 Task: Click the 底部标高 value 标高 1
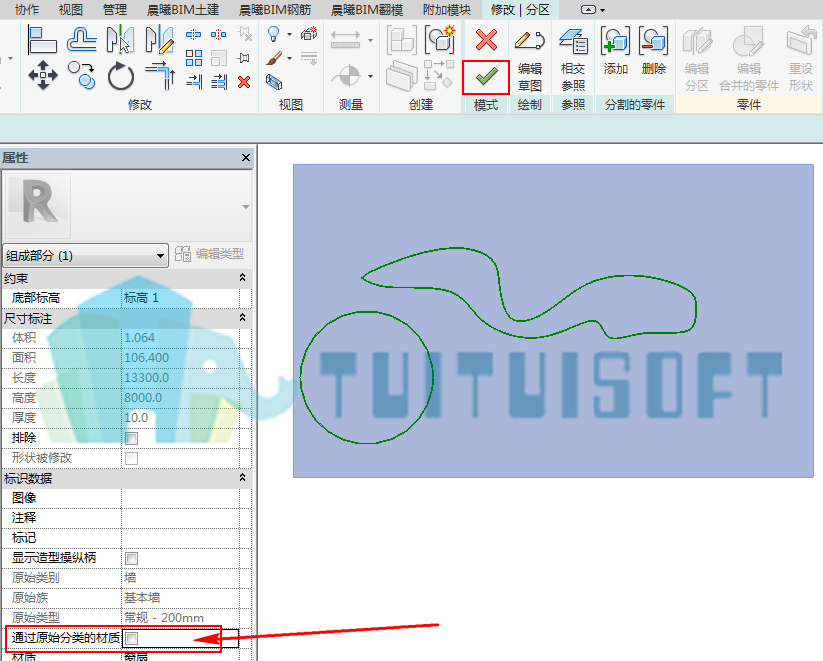[x=181, y=298]
